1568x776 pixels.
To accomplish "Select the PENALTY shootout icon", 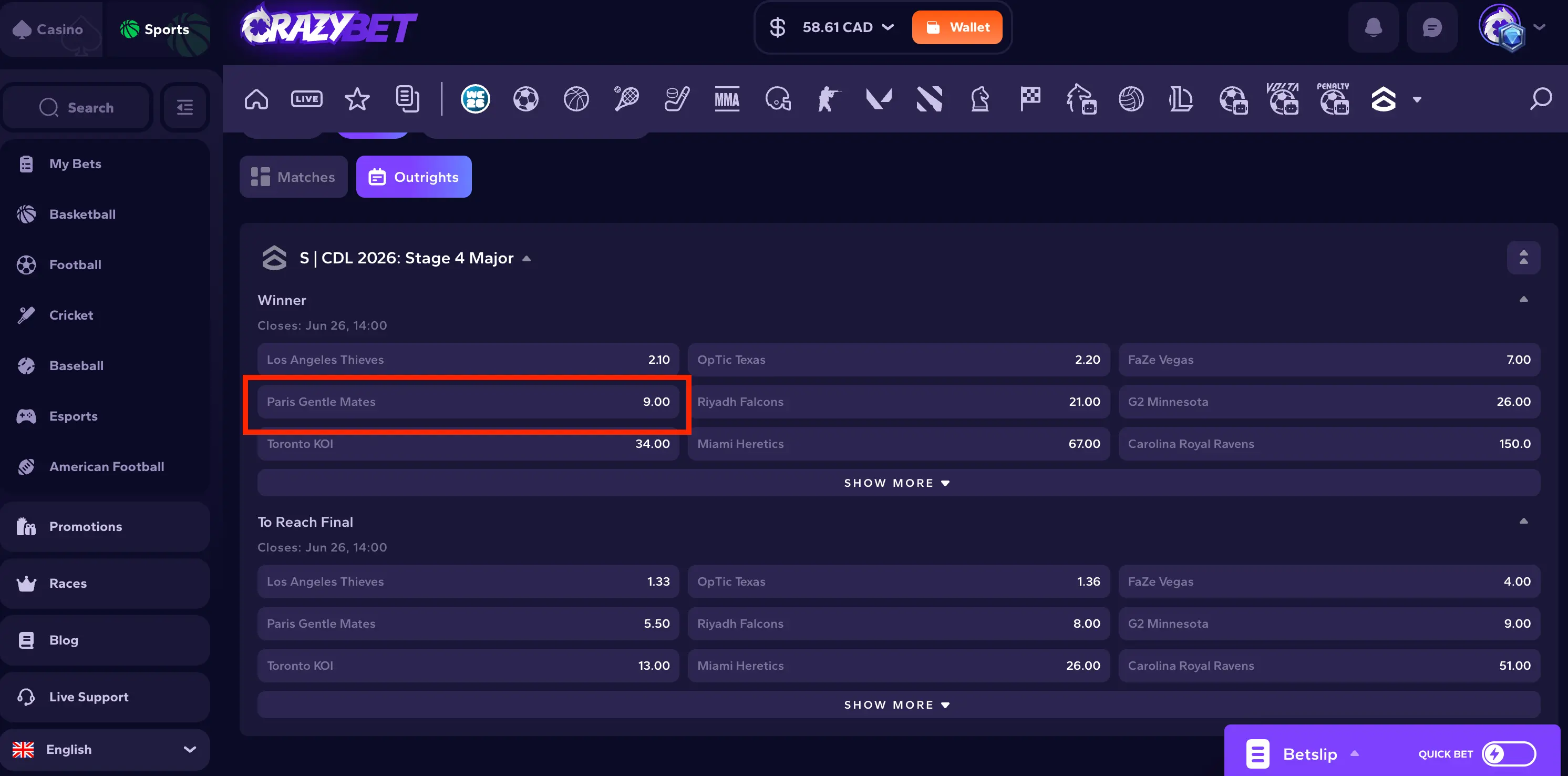I will pyautogui.click(x=1333, y=99).
